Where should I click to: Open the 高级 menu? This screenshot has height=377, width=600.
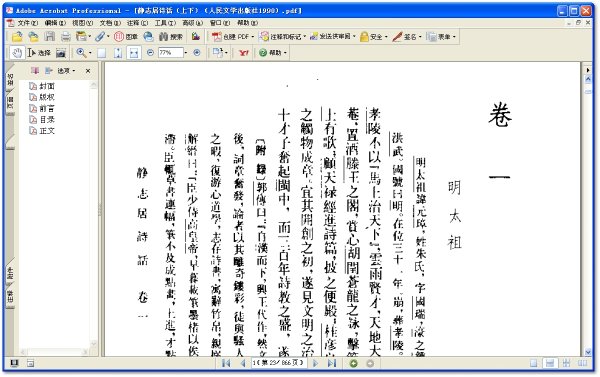pyautogui.click(x=192, y=23)
